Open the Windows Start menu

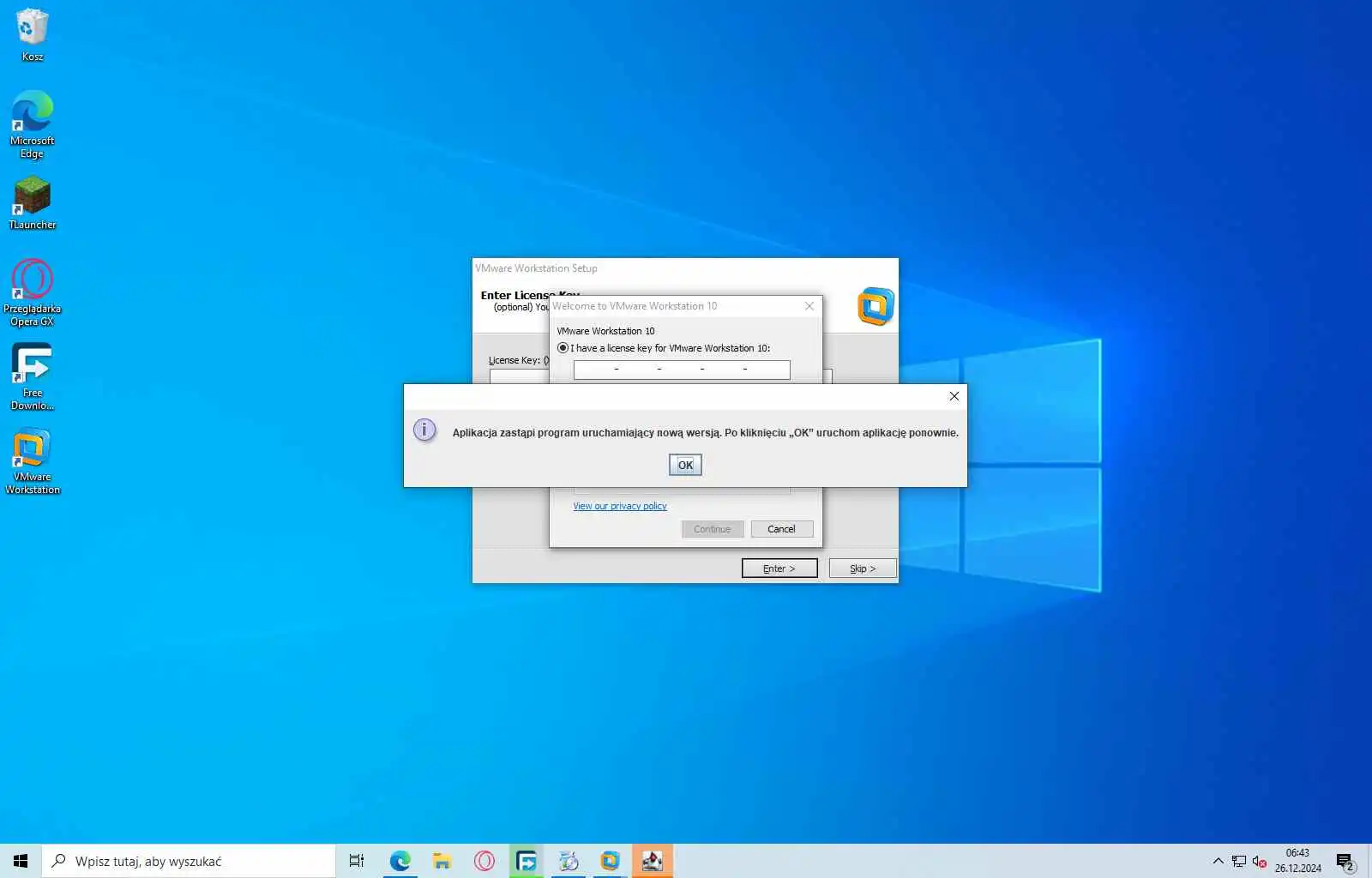[21, 861]
